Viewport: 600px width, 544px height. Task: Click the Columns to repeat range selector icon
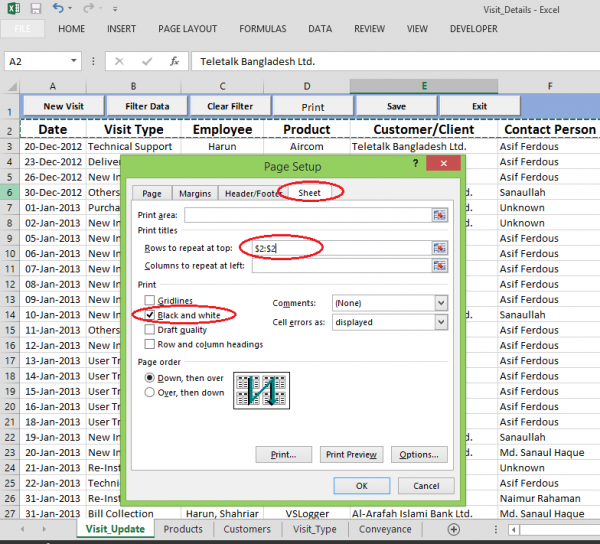tap(439, 266)
